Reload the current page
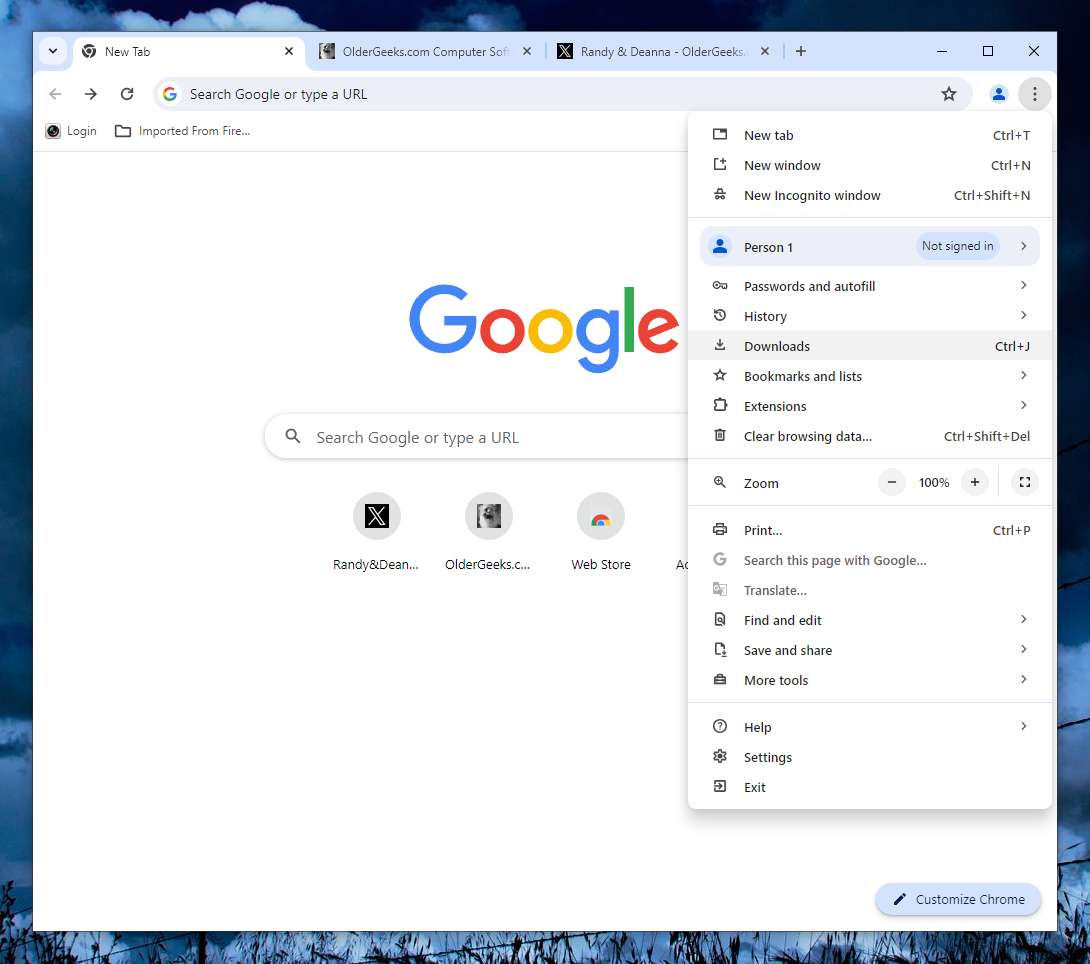 tap(127, 94)
